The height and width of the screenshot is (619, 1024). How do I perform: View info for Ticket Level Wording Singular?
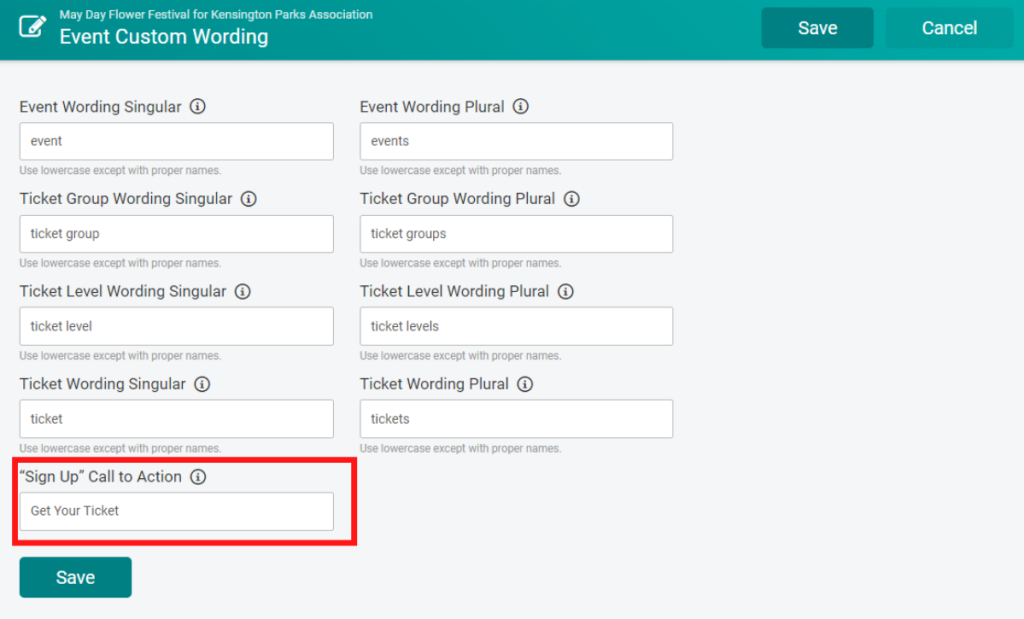coord(243,292)
